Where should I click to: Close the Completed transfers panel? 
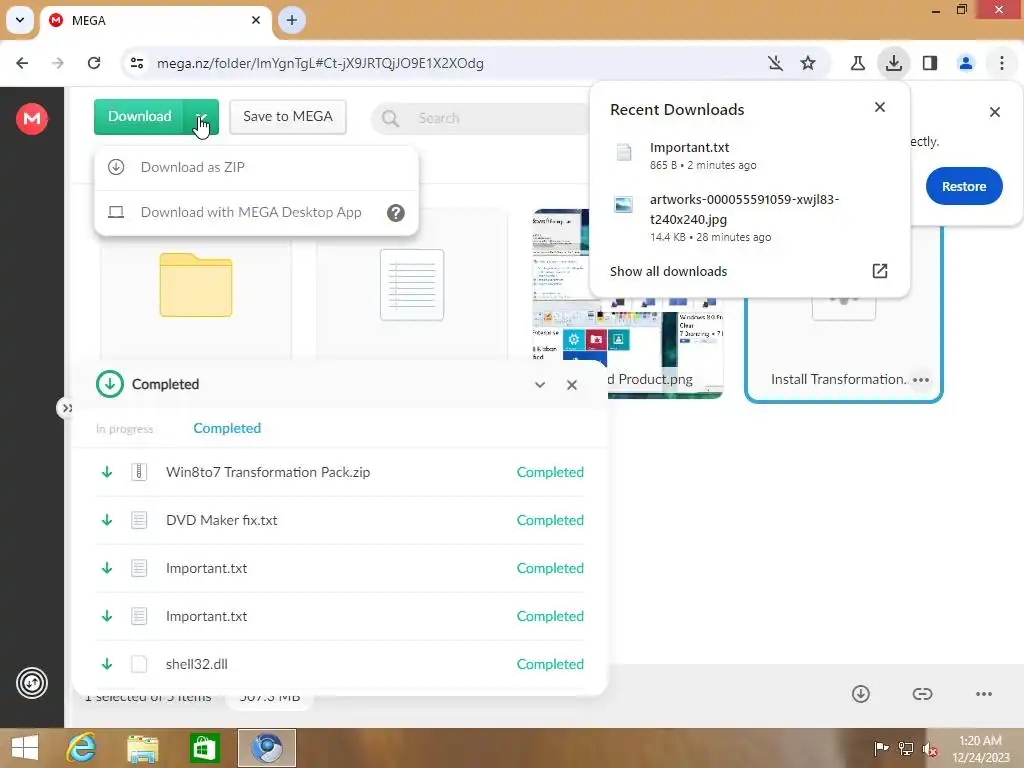click(x=572, y=385)
